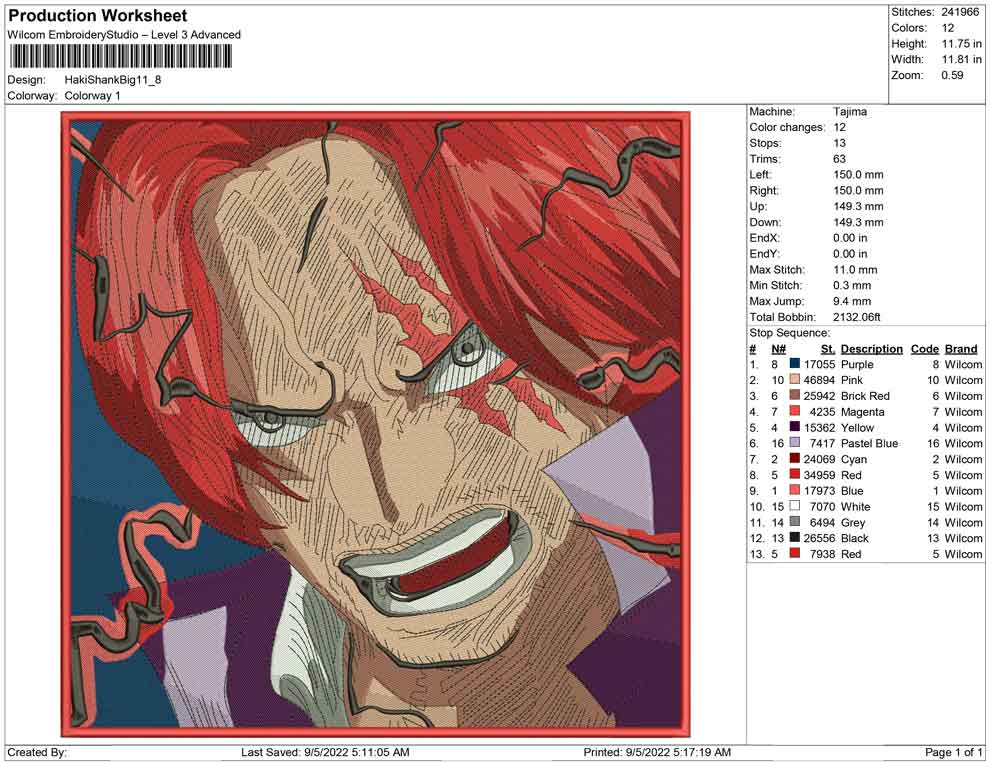Click the 'N#' column header

click(778, 349)
